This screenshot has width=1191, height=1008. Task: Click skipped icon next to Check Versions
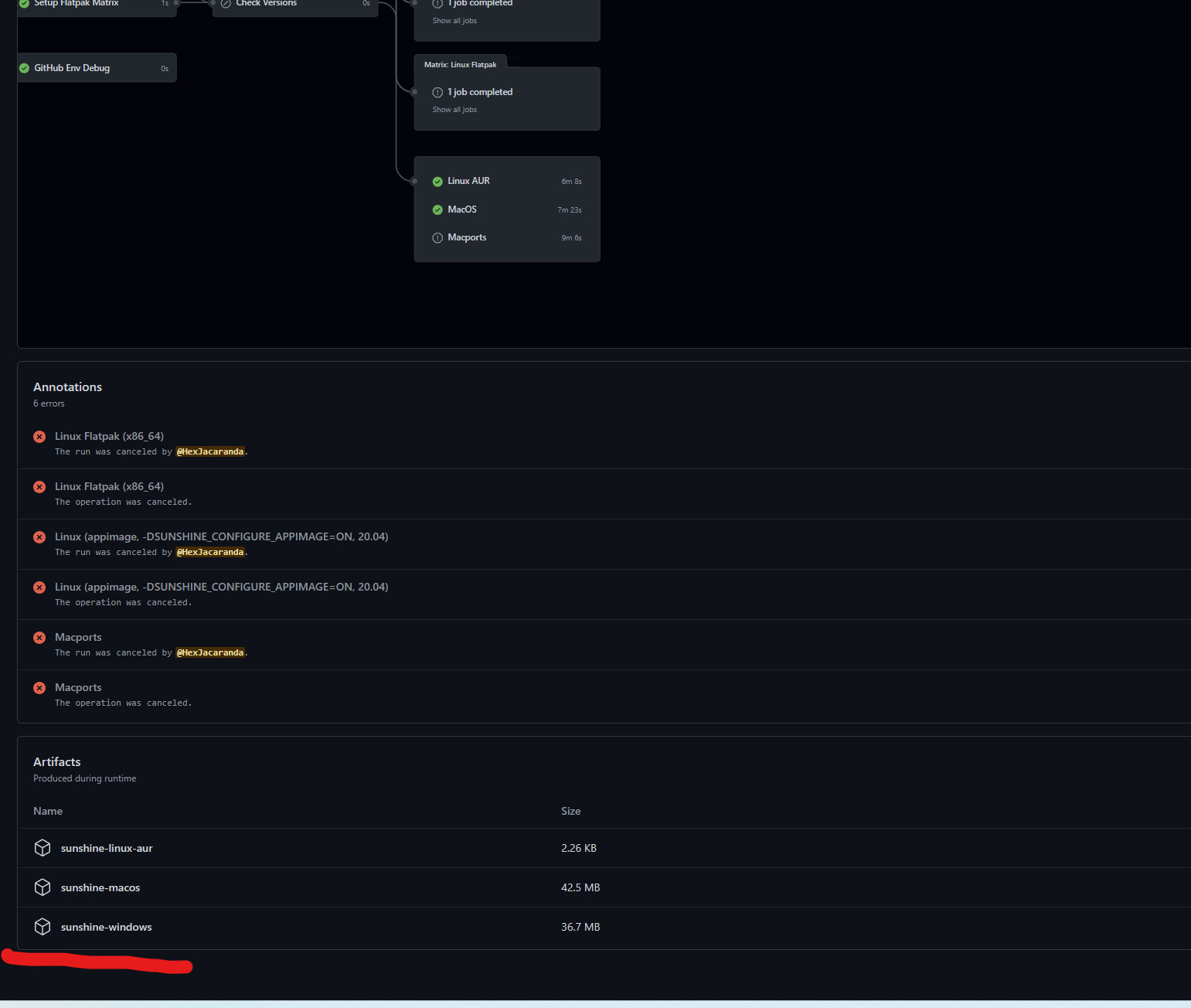(226, 3)
